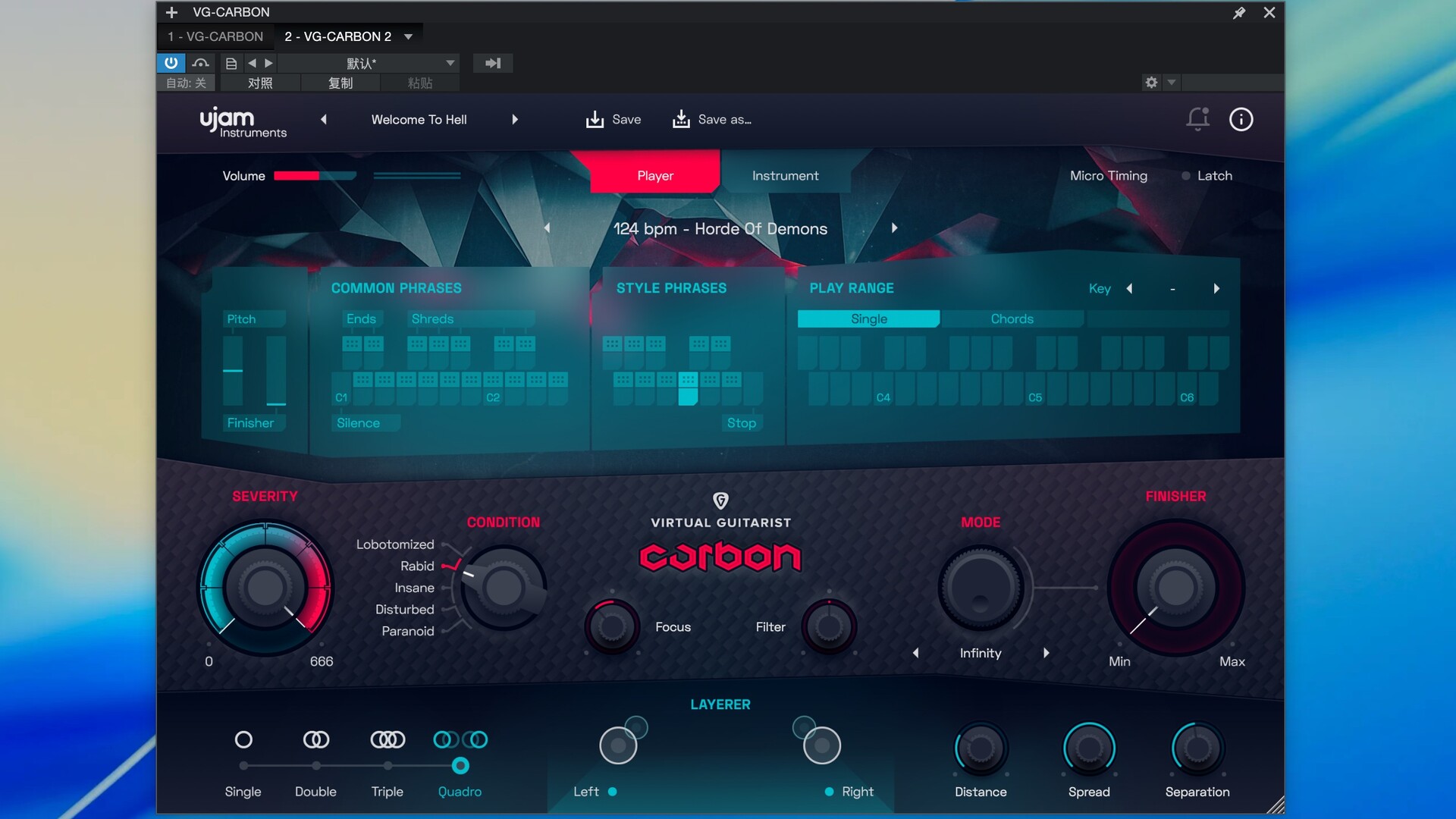Set Condition to Insane
1456x819 pixels.
(414, 588)
